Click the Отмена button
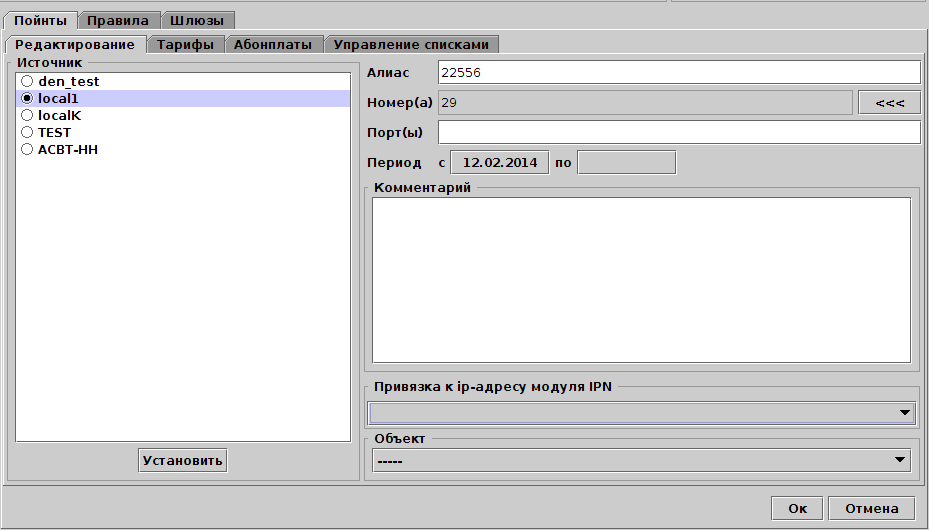This screenshot has height=530, width=929. tap(871, 508)
